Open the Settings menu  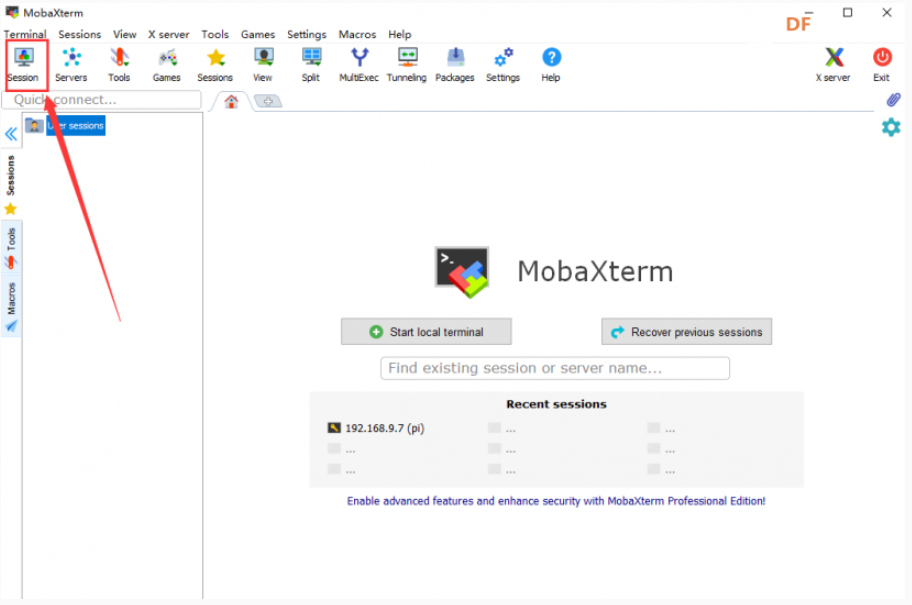tap(307, 34)
